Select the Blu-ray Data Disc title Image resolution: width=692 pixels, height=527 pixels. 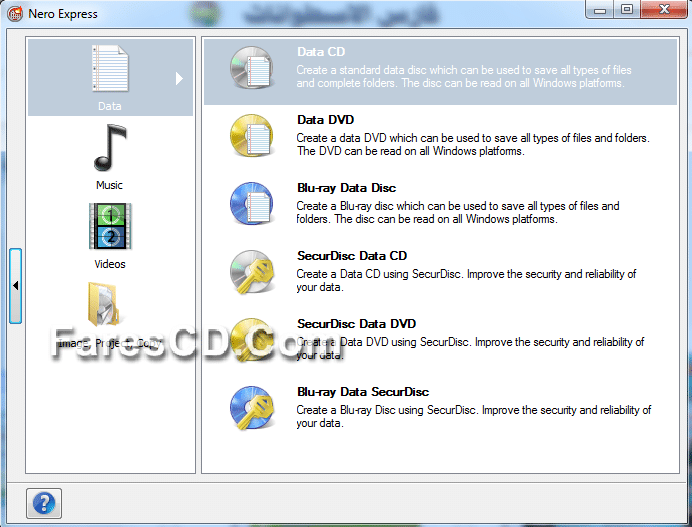click(346, 188)
